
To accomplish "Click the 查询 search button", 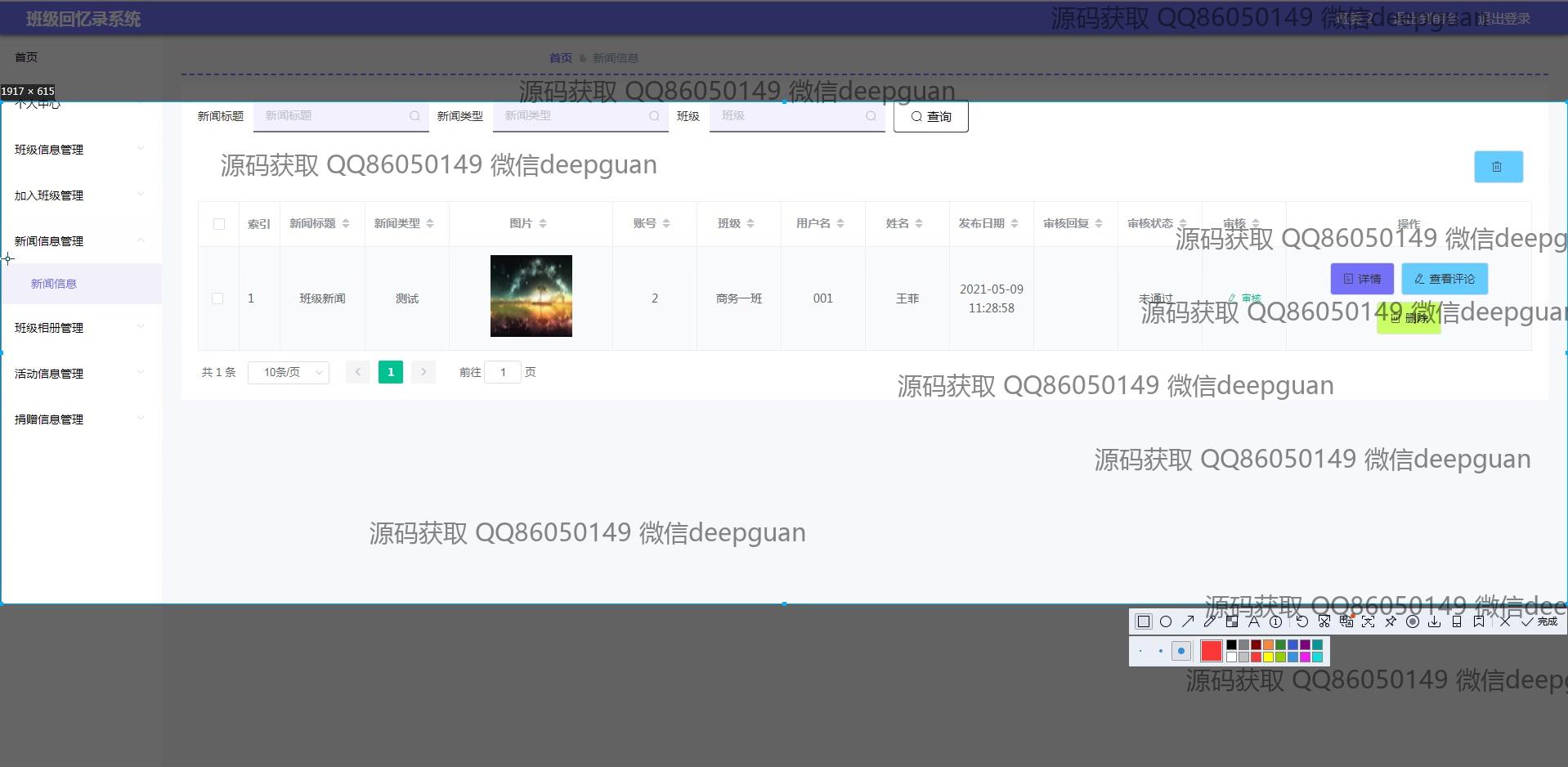I will tap(930, 117).
